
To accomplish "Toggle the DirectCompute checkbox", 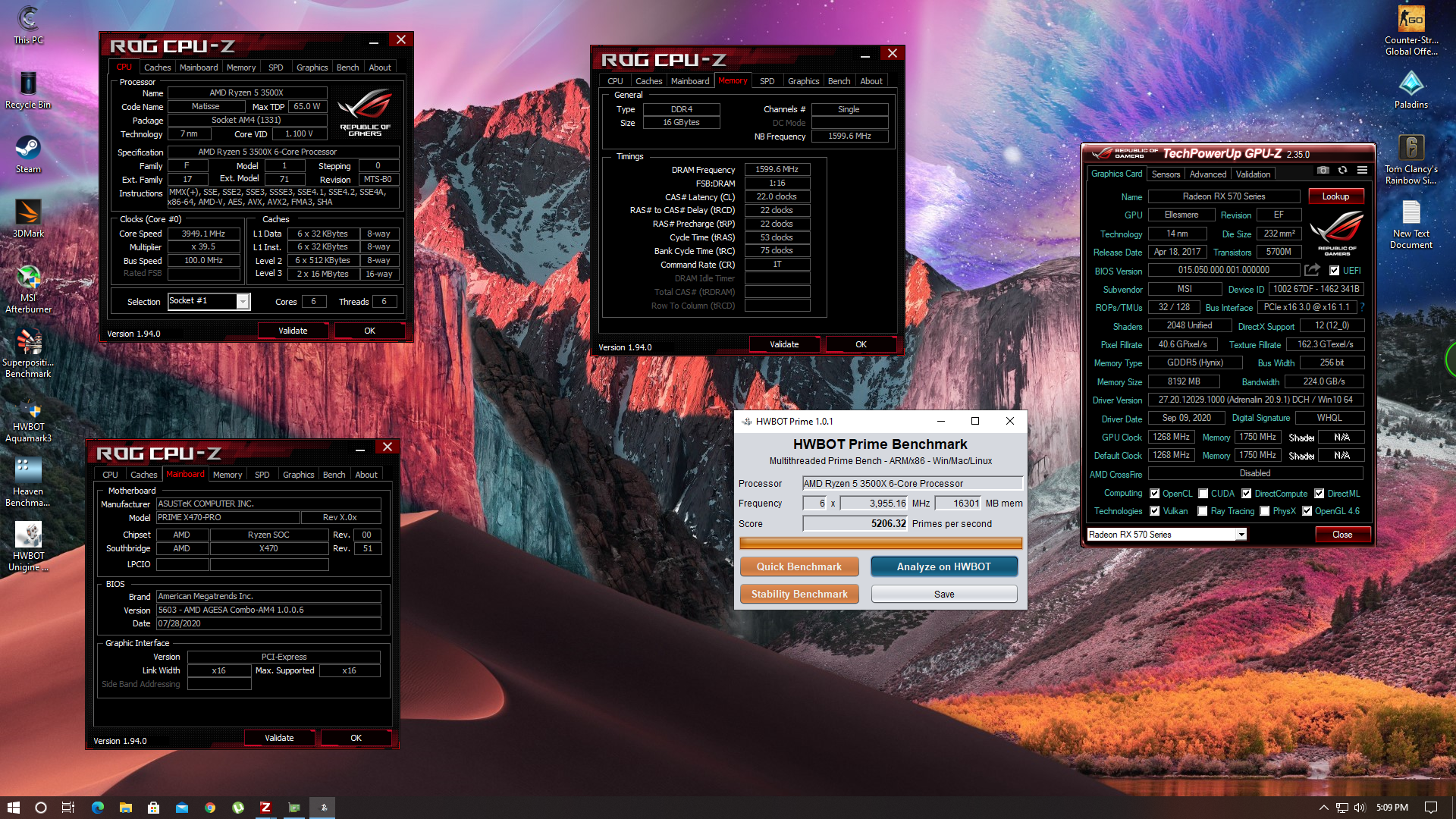I will (1246, 494).
